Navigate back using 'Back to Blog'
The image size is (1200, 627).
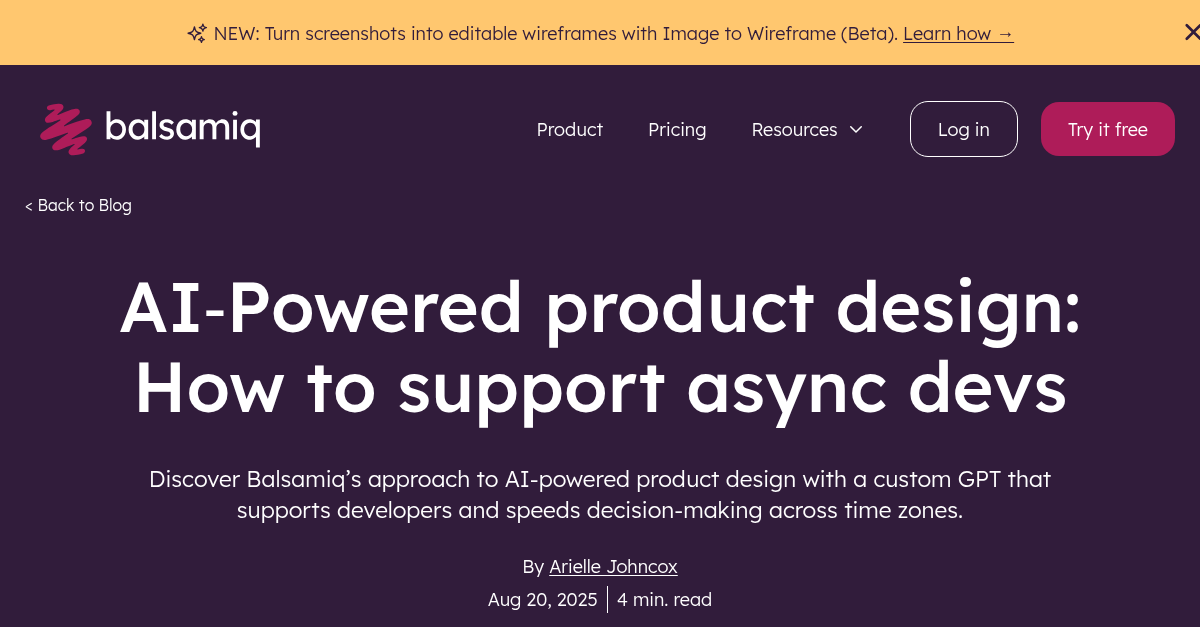point(78,205)
